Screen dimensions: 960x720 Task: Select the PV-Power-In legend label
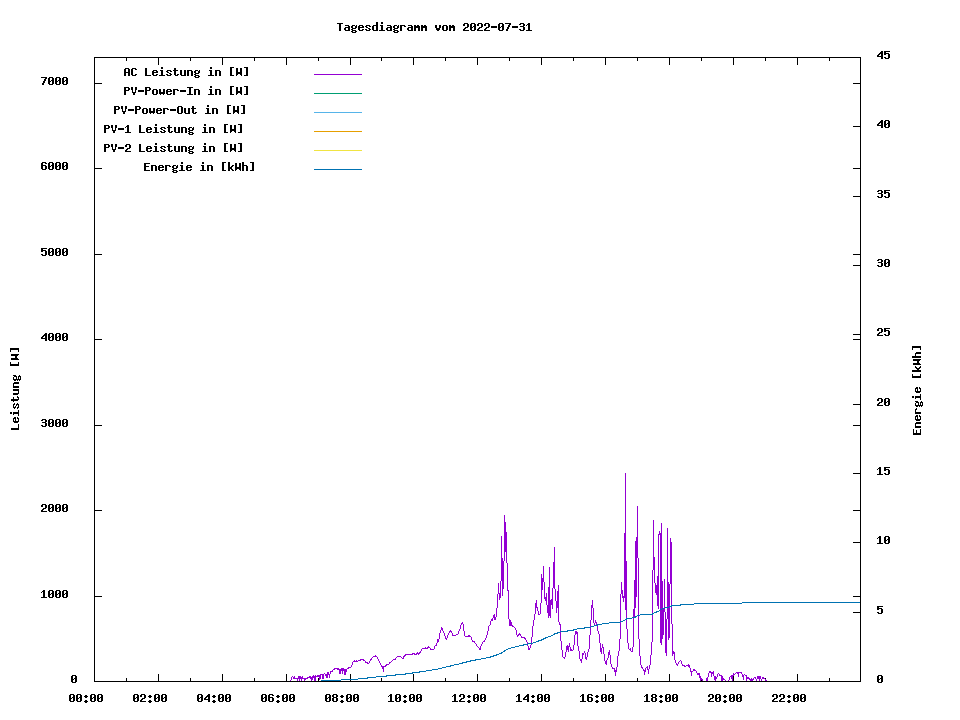(186, 91)
